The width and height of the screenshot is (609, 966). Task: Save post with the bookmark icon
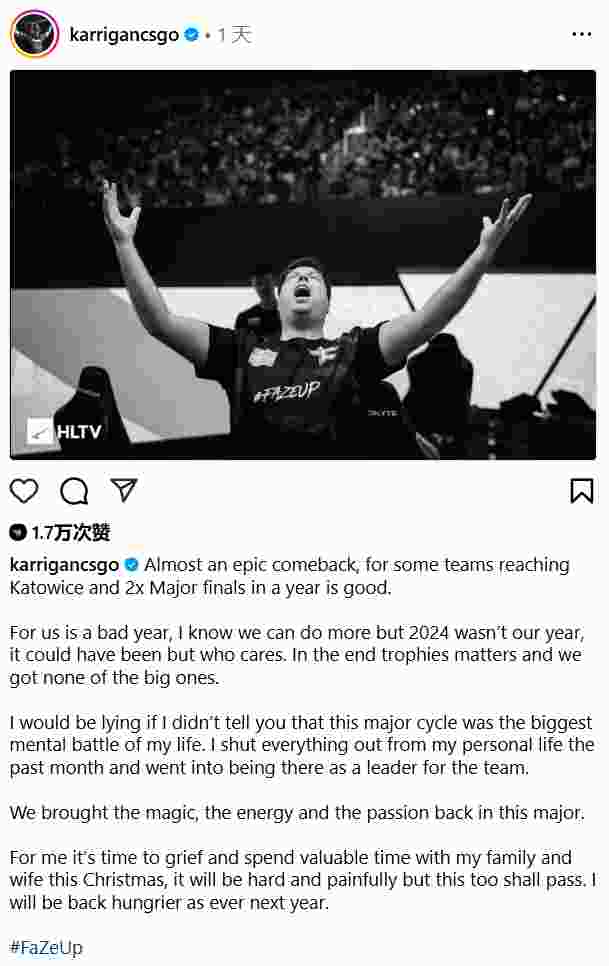point(581,491)
